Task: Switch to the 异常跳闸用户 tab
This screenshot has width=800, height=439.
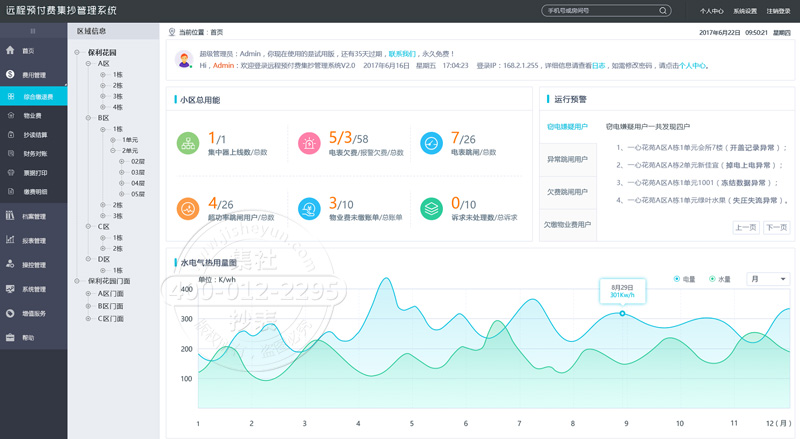Action: pos(567,159)
